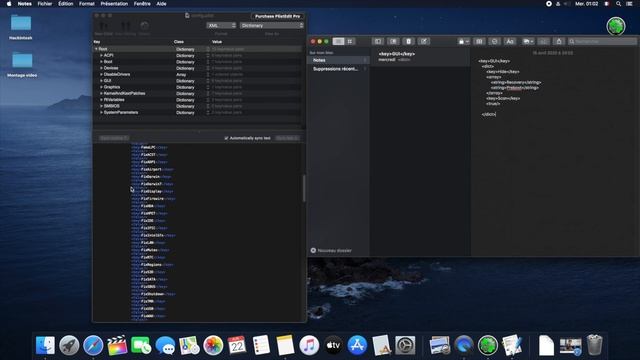Show attachments browser in Notes
The image size is (640, 360).
point(393,41)
